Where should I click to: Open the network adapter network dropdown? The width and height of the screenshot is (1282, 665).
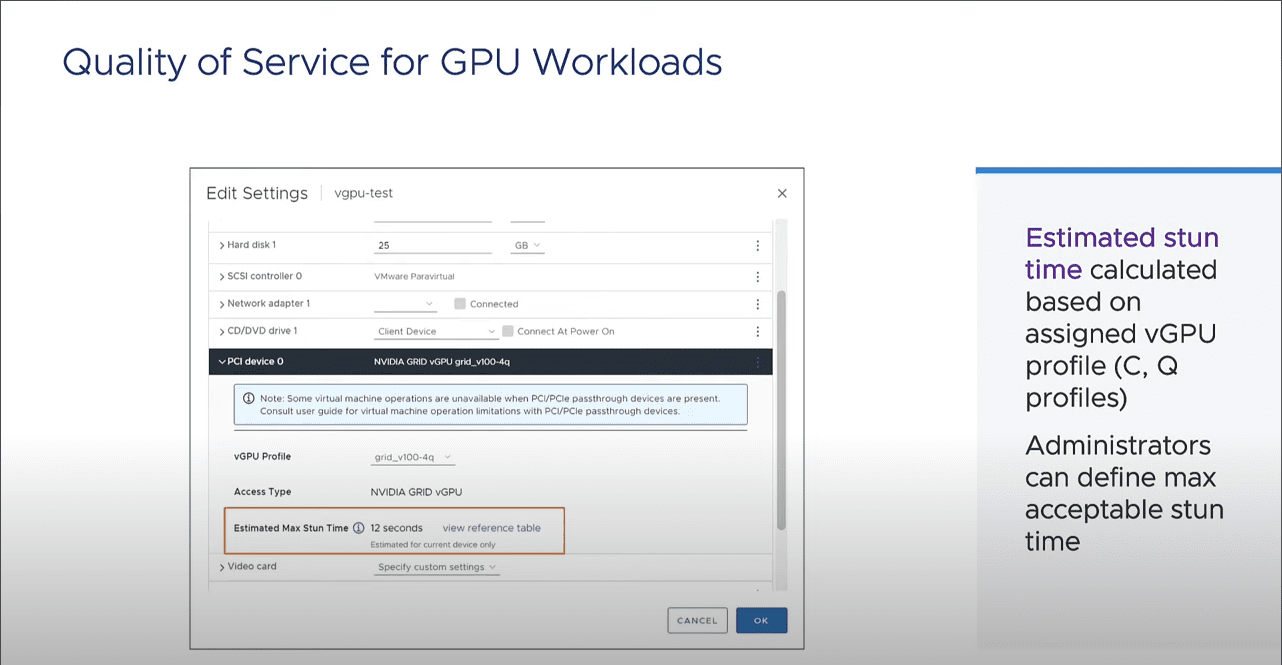point(405,304)
